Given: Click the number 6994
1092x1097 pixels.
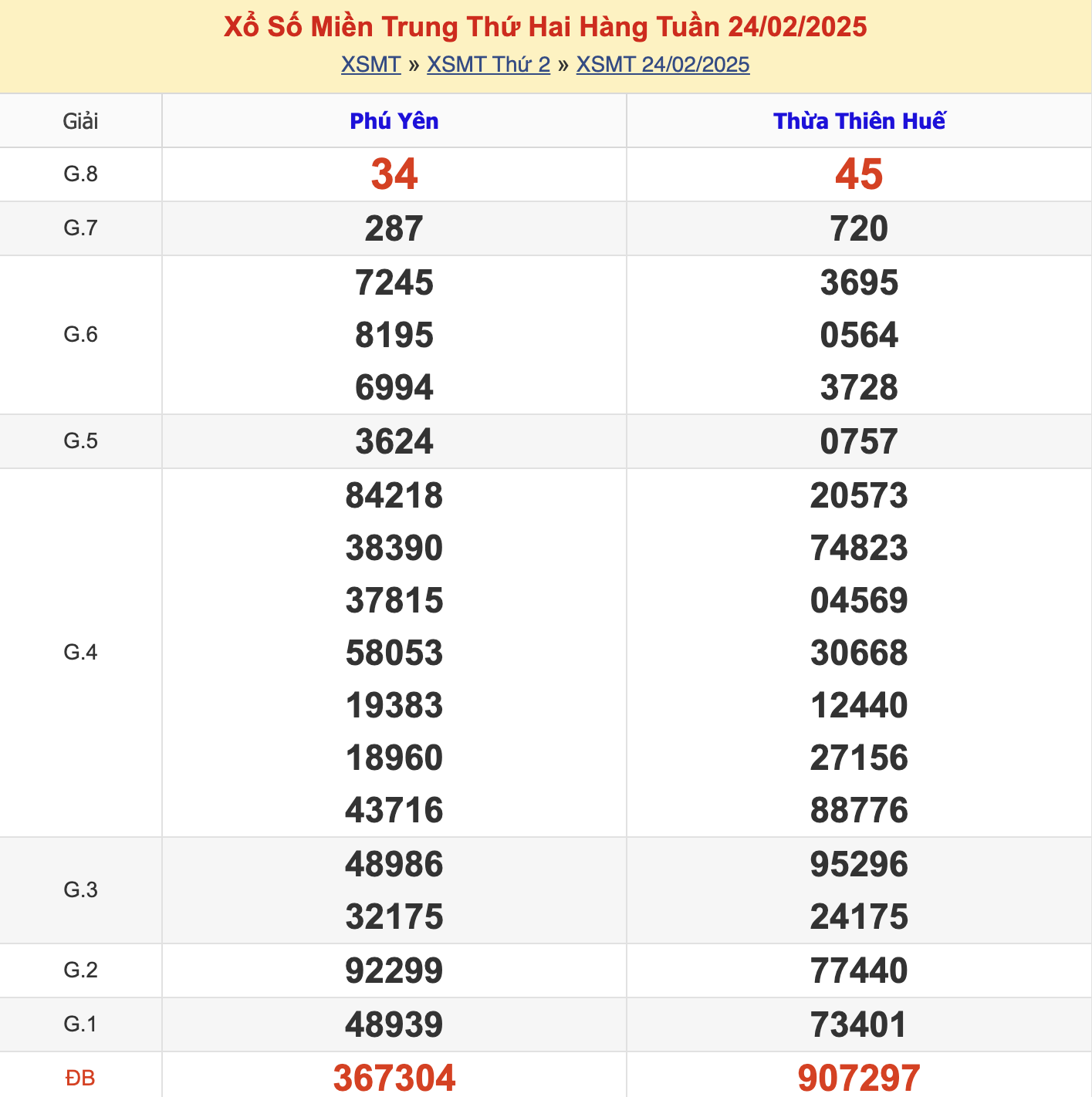Looking at the screenshot, I should pos(394,387).
